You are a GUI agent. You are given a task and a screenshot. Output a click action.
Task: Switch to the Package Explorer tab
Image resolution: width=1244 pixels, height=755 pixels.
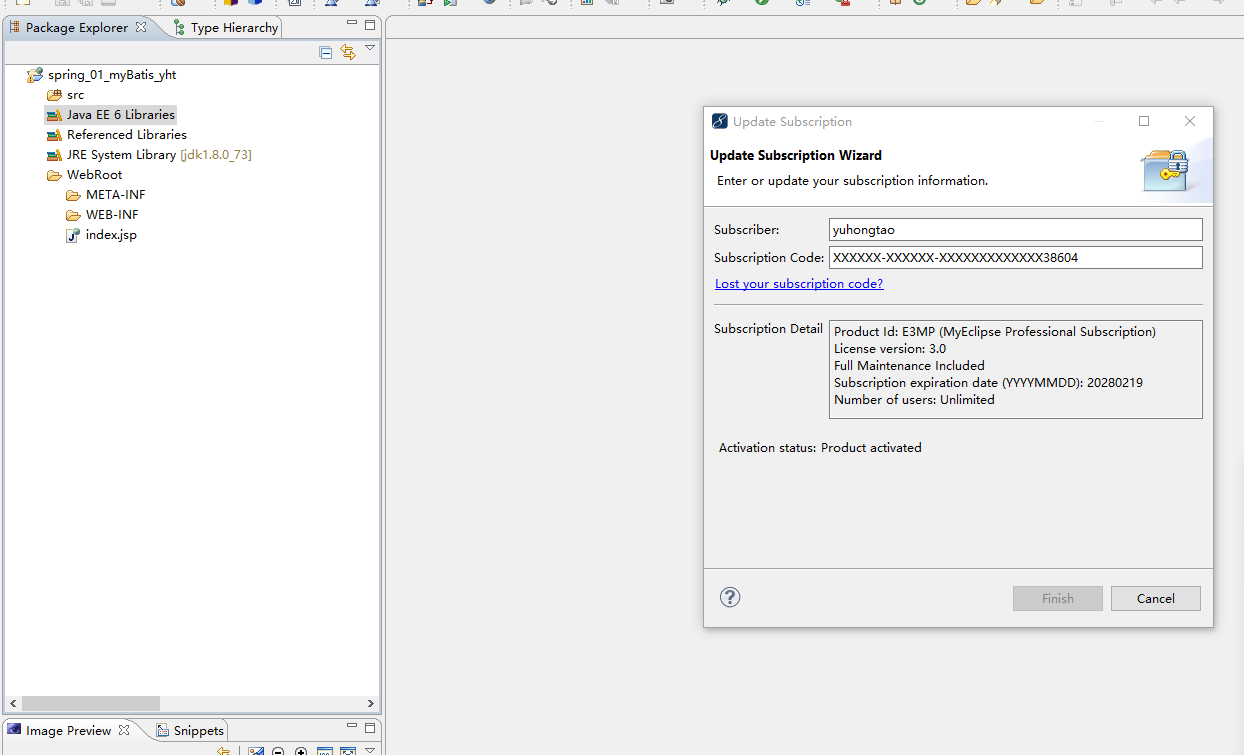click(76, 27)
